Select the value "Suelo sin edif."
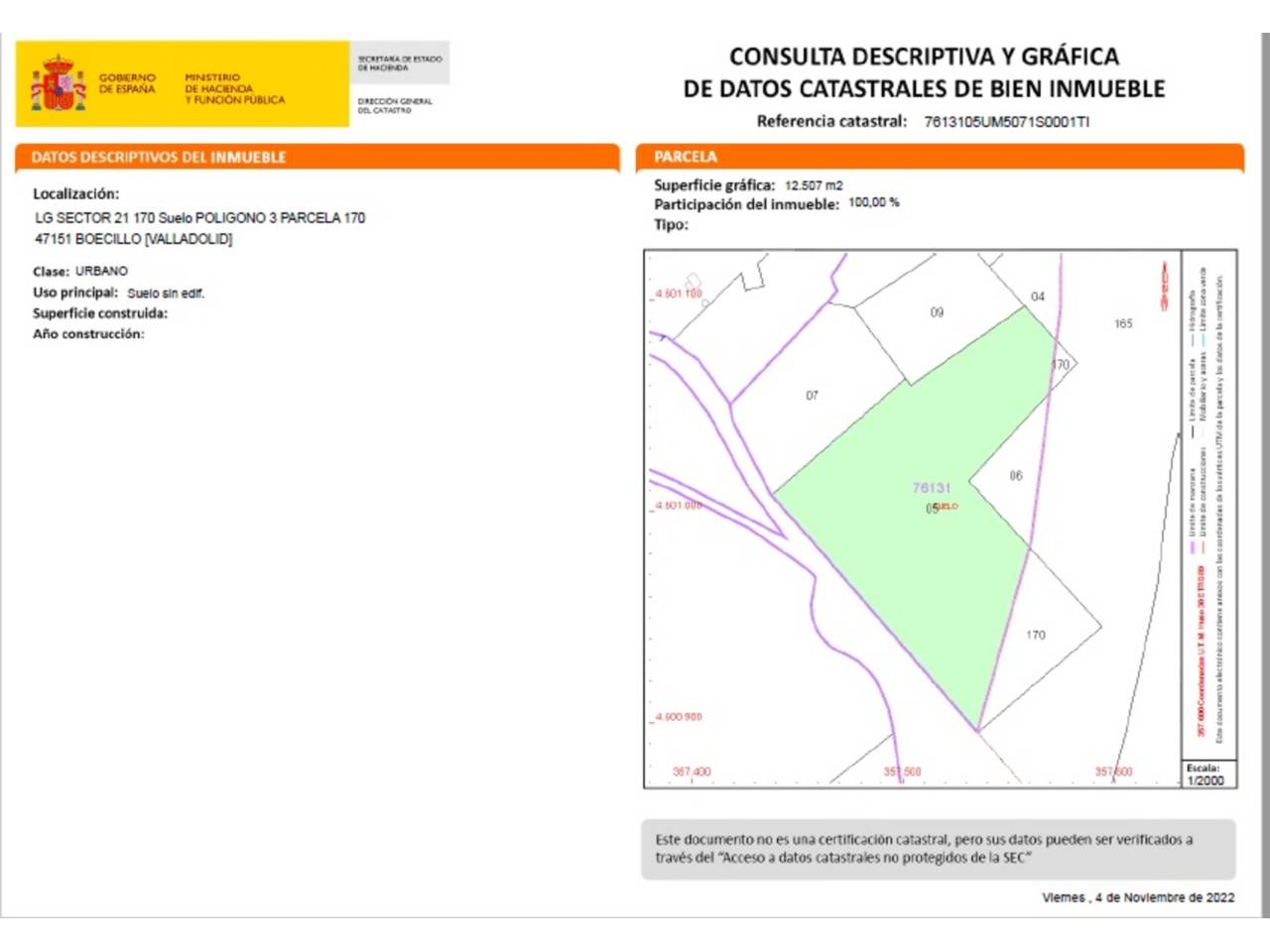Viewport: 1270px width, 952px height. [x=166, y=294]
